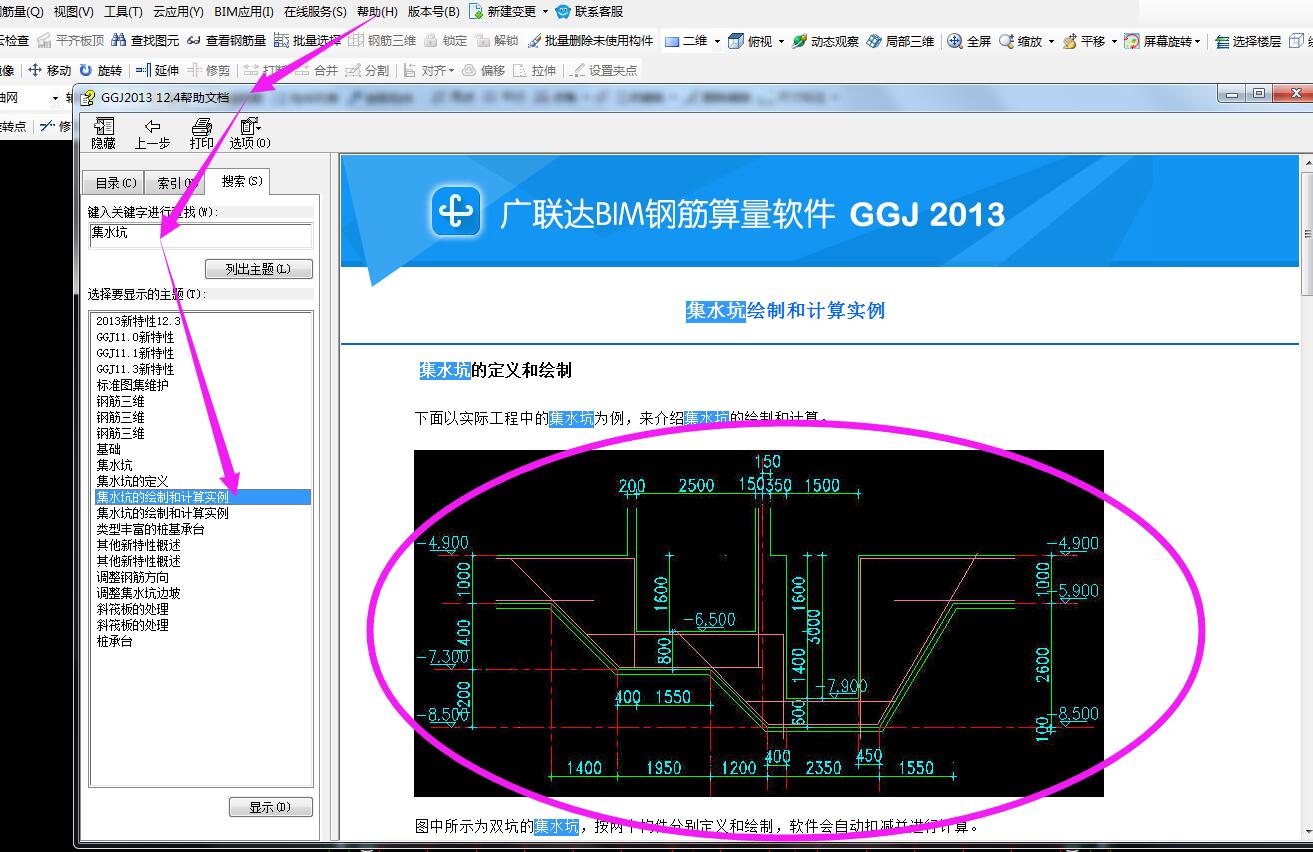Select the 分割 split tool
The width and height of the screenshot is (1313, 852).
coord(367,70)
